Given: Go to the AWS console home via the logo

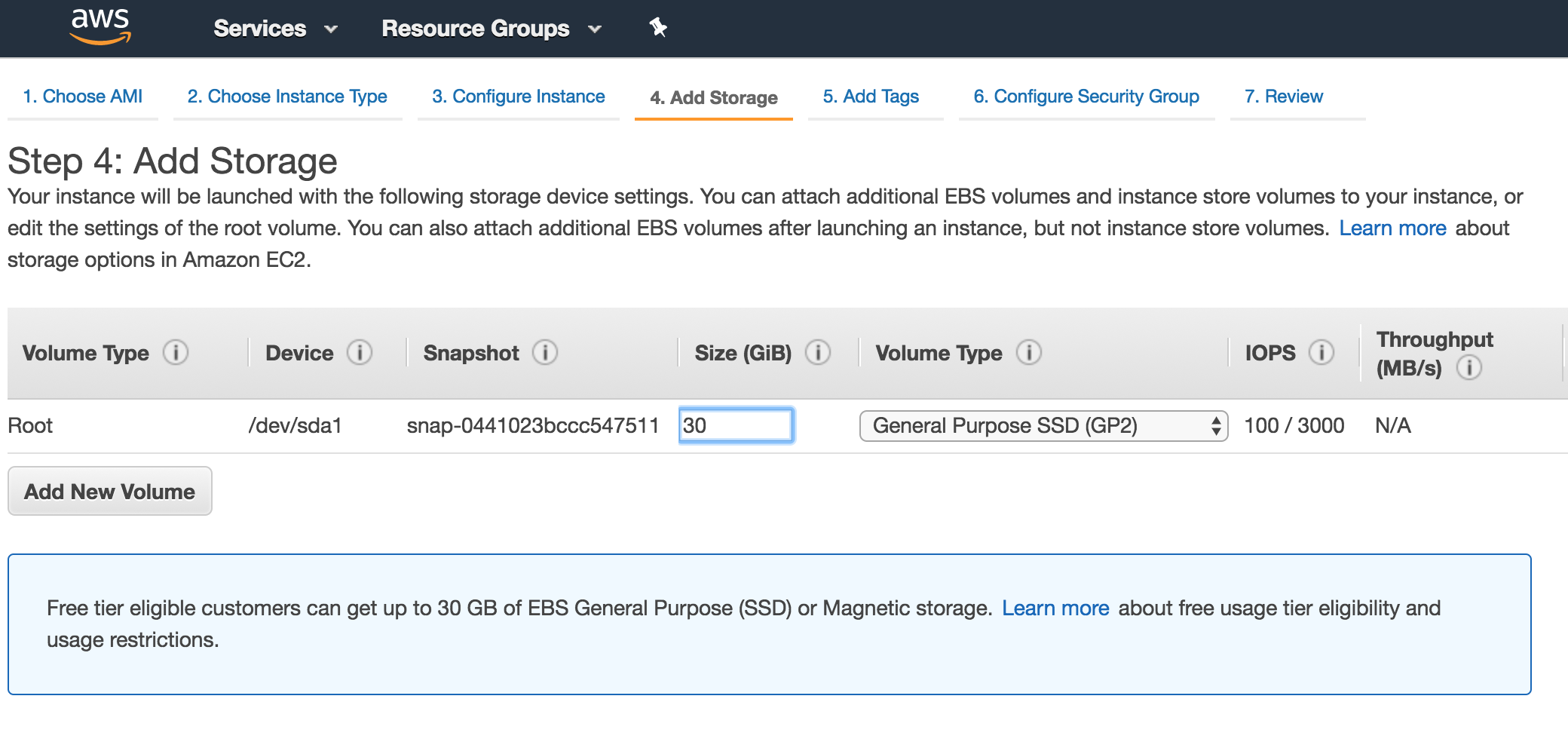Looking at the screenshot, I should (x=100, y=27).
